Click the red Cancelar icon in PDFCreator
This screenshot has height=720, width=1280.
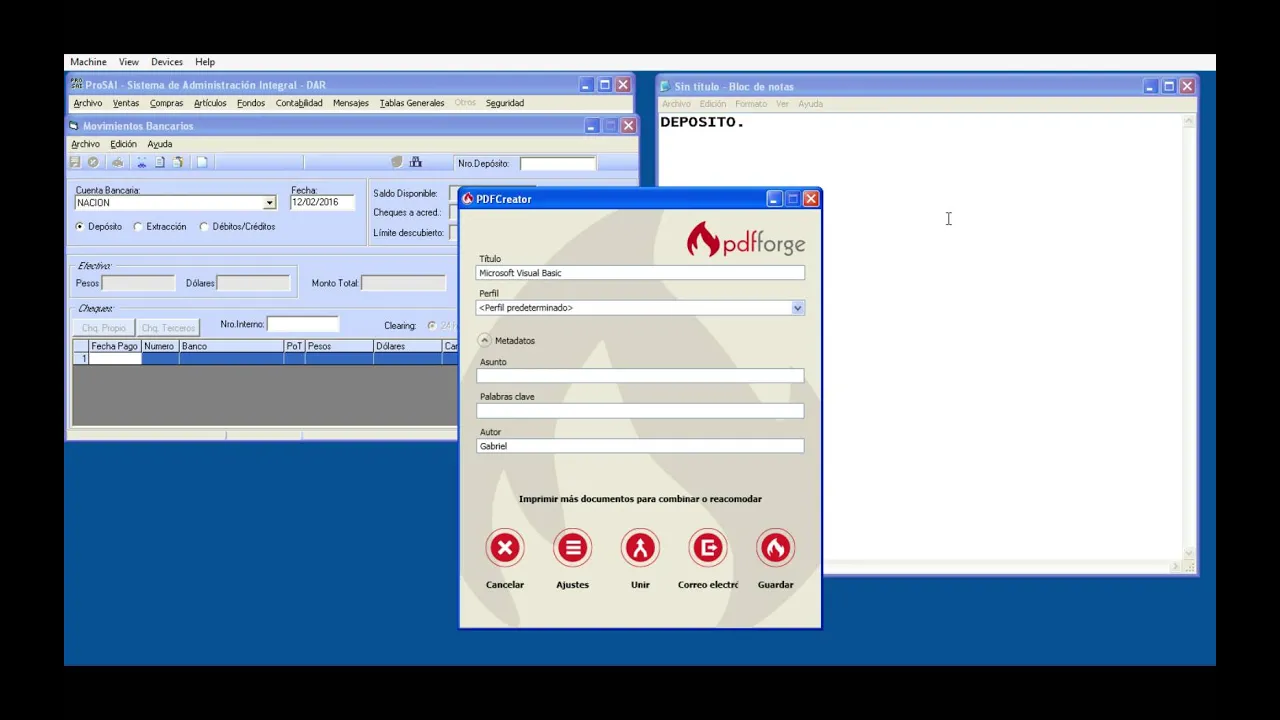(x=505, y=548)
